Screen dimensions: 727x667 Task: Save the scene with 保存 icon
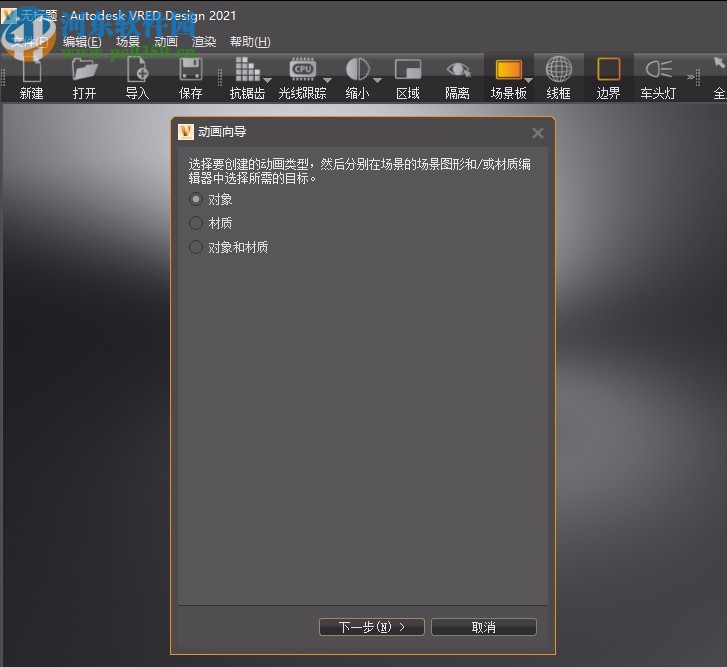click(x=191, y=70)
